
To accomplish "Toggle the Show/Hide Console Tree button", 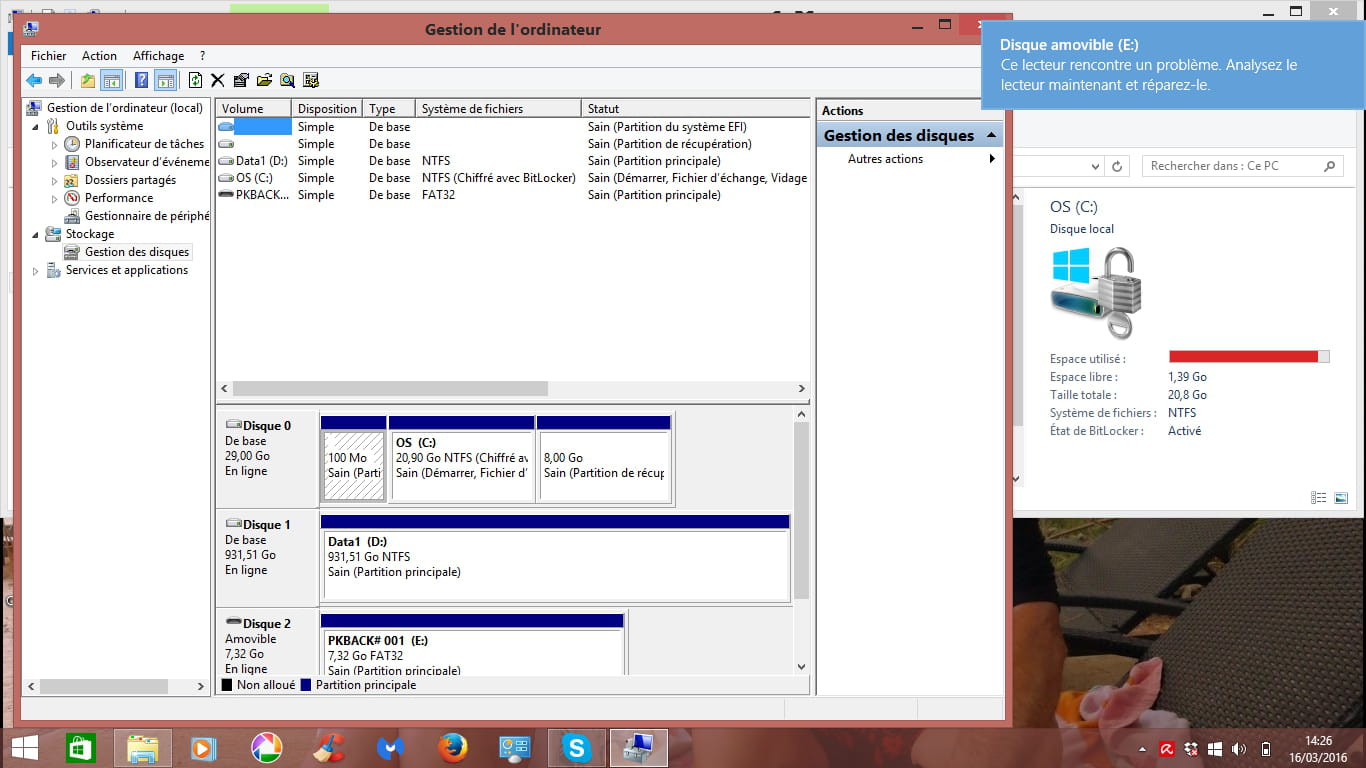I will [x=112, y=81].
